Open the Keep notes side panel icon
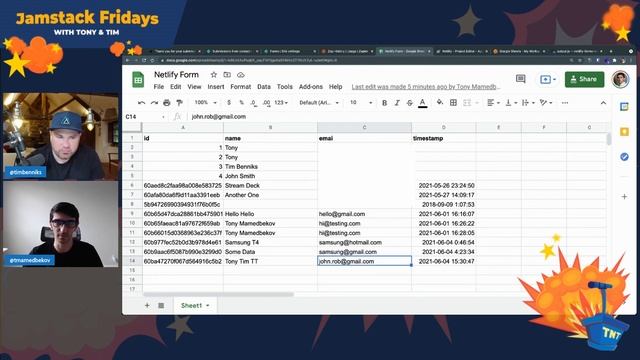Image resolution: width=640 pixels, height=360 pixels. click(624, 132)
